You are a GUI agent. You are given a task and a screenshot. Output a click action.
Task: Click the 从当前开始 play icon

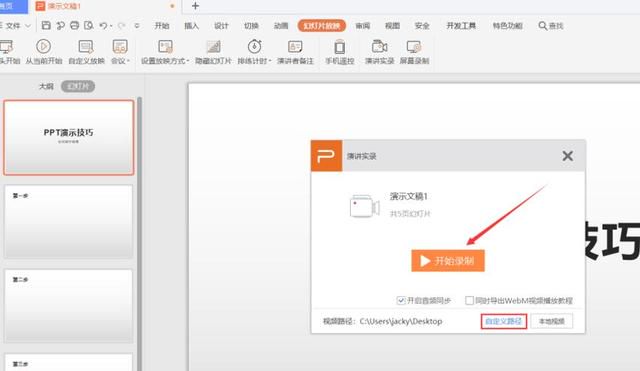43,46
